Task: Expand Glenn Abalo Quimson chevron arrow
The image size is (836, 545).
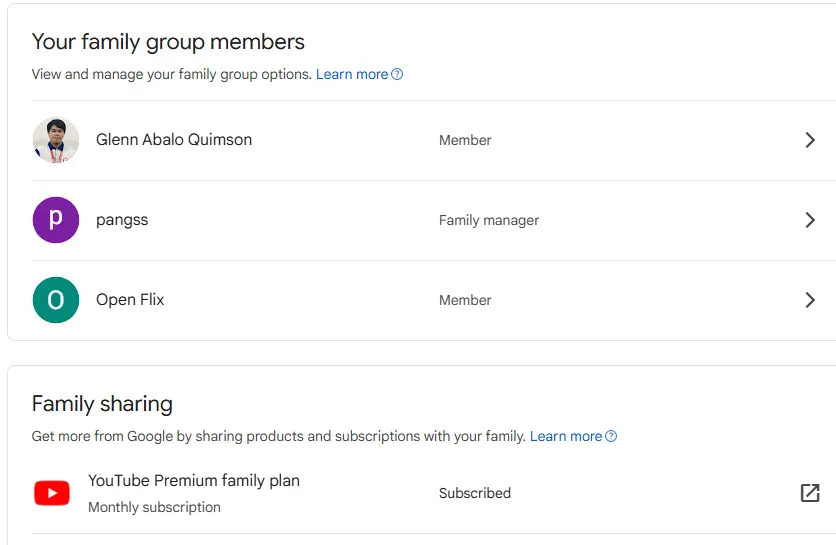Action: [x=810, y=140]
